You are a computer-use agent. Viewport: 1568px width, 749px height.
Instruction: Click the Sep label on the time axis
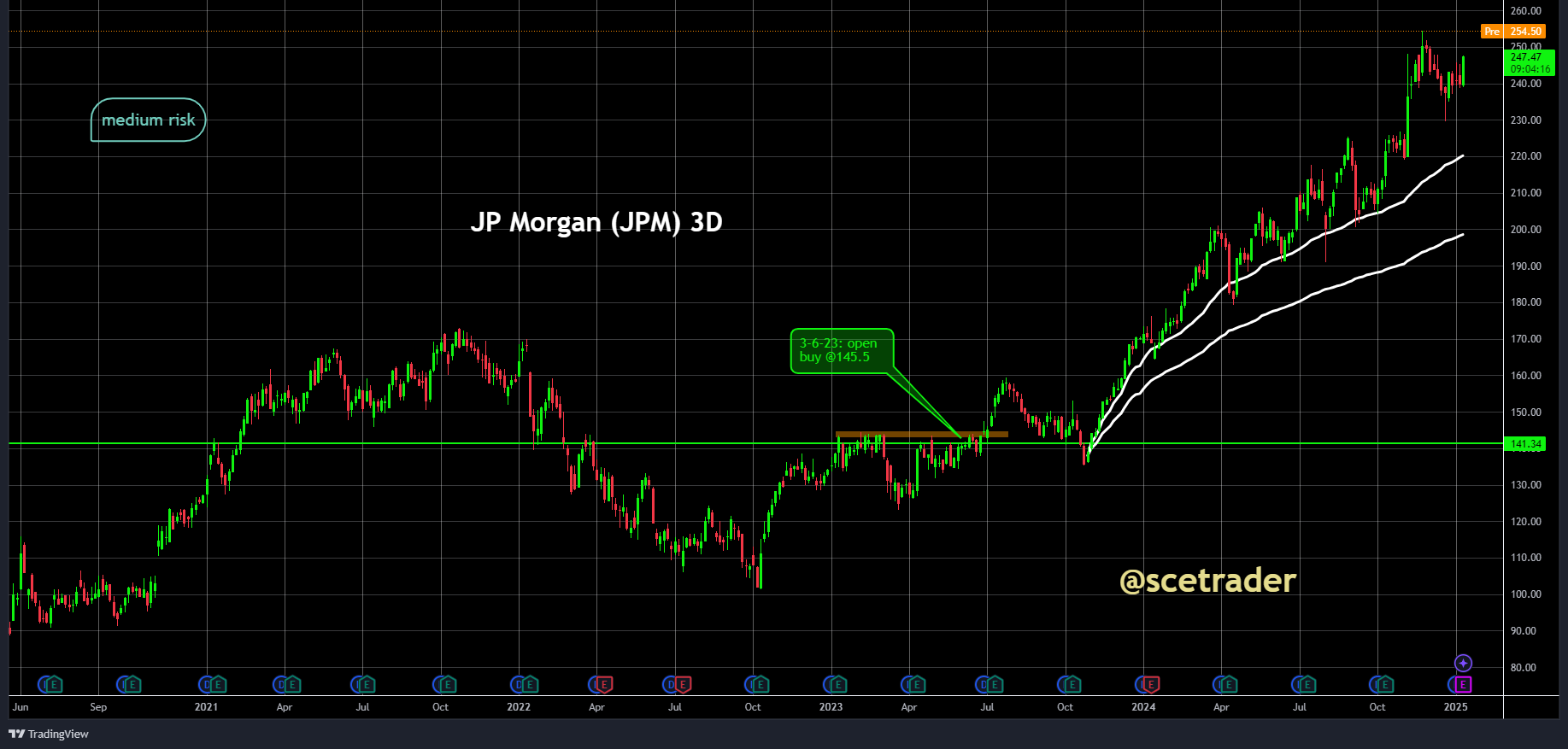(98, 707)
